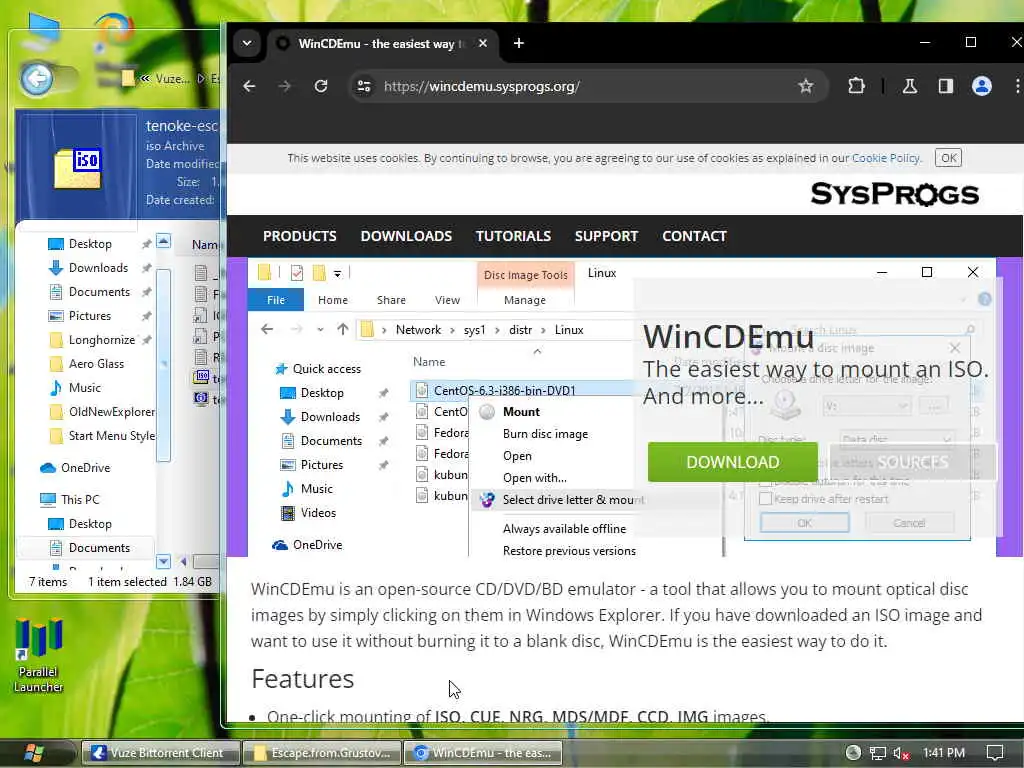Toggle the Chrome side panel icon
The width and height of the screenshot is (1024, 768).
(x=946, y=86)
